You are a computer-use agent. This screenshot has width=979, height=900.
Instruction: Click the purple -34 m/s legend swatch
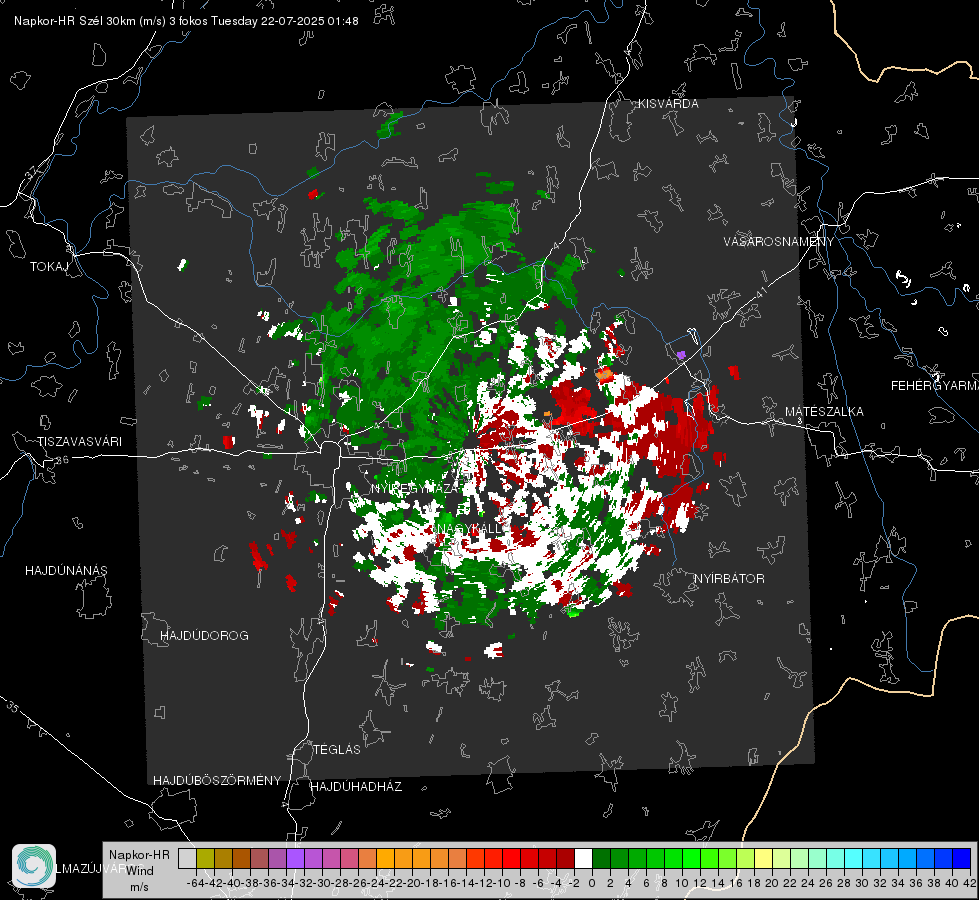[x=295, y=858]
